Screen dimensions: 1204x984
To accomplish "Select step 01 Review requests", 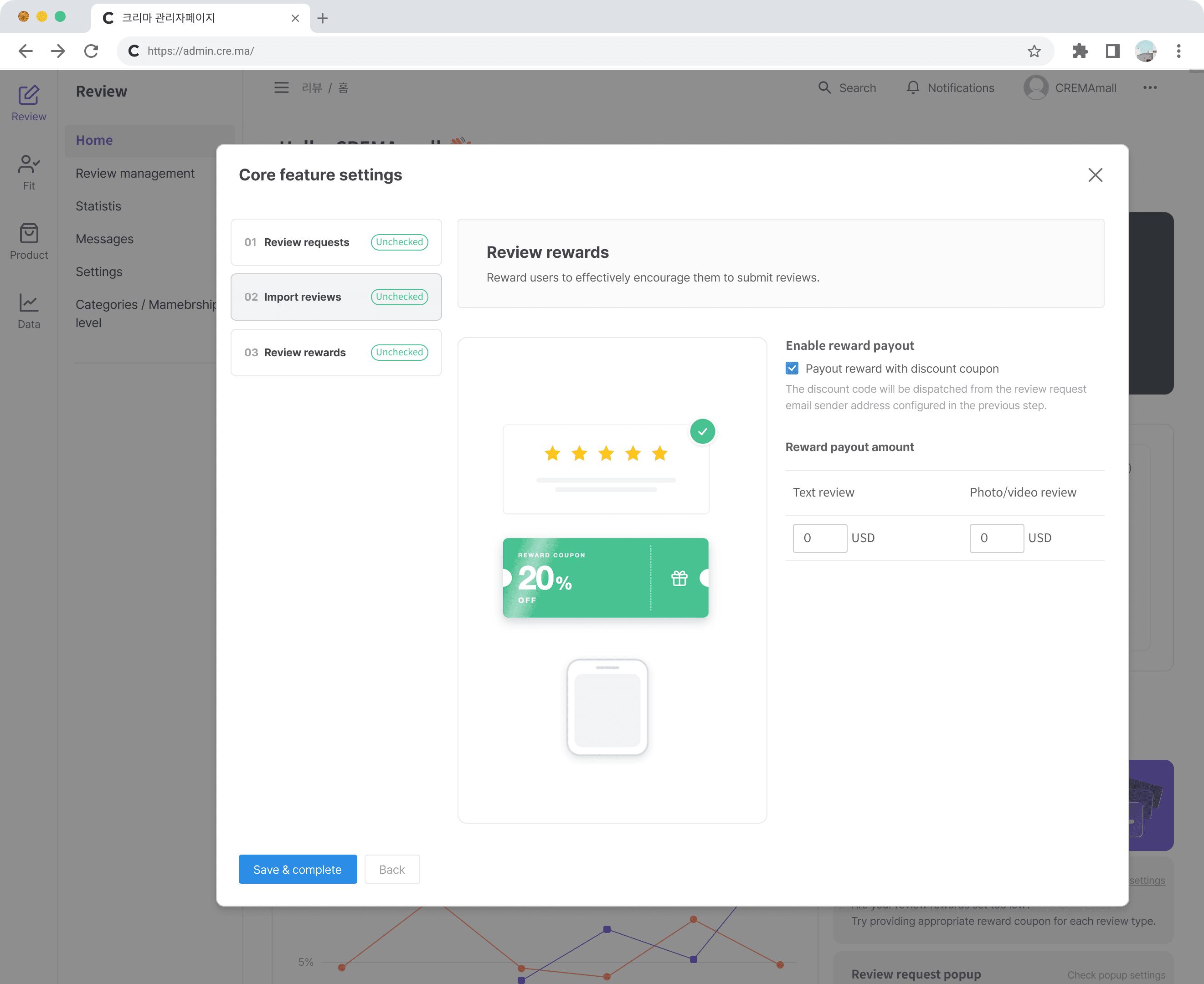I will (336, 242).
